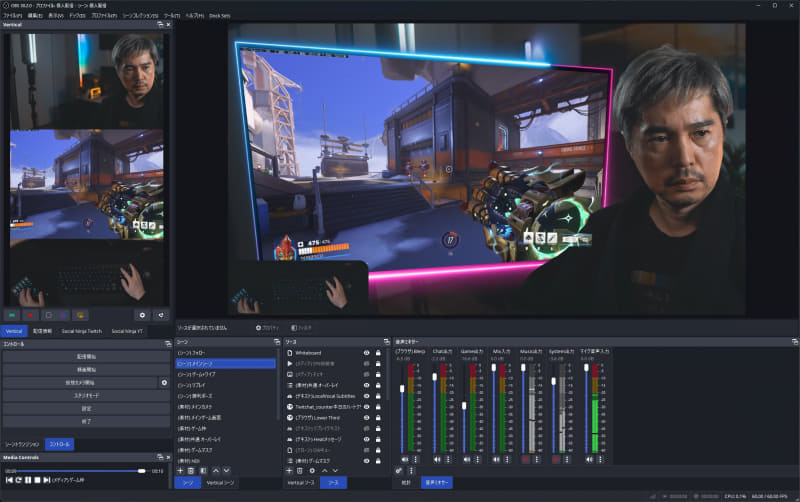800x502 pixels.
Task: Click the green stream button in Vertical dock
Action: 12,315
